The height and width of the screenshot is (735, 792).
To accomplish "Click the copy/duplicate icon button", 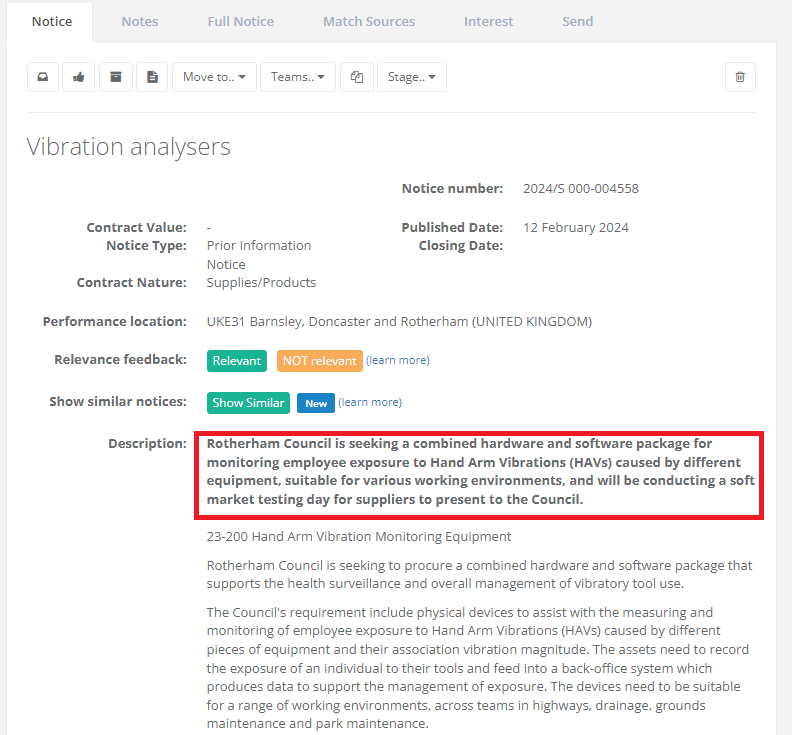I will point(357,77).
